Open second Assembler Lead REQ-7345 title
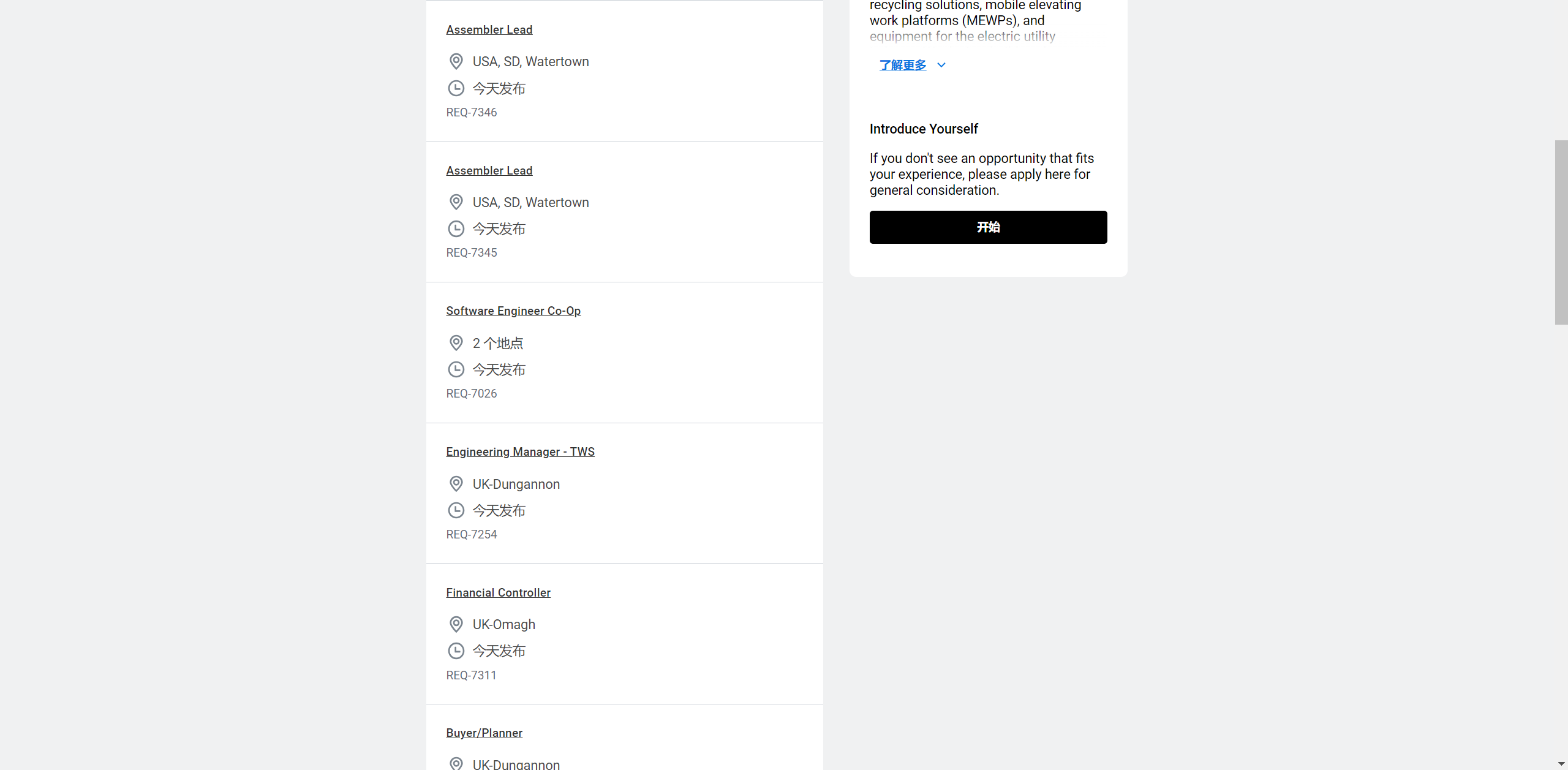This screenshot has height=770, width=1568. pyautogui.click(x=489, y=171)
